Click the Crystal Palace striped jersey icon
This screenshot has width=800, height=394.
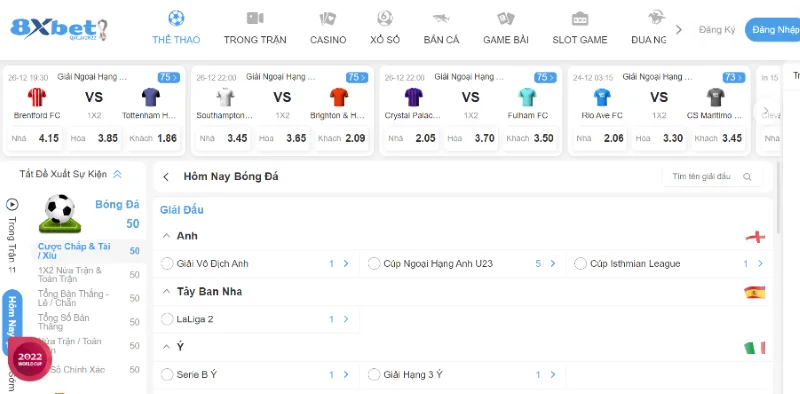pyautogui.click(x=413, y=97)
